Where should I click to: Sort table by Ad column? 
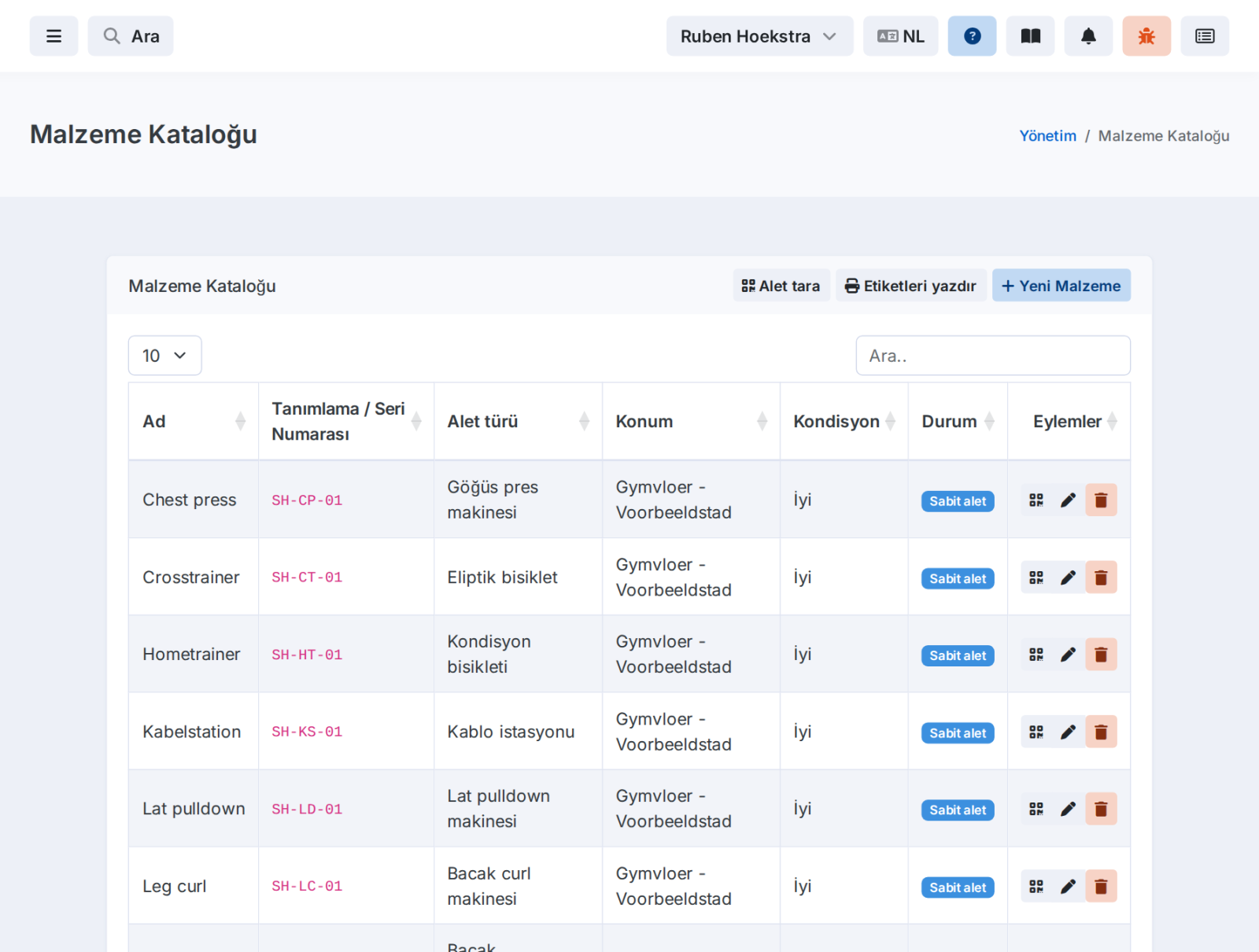[194, 422]
